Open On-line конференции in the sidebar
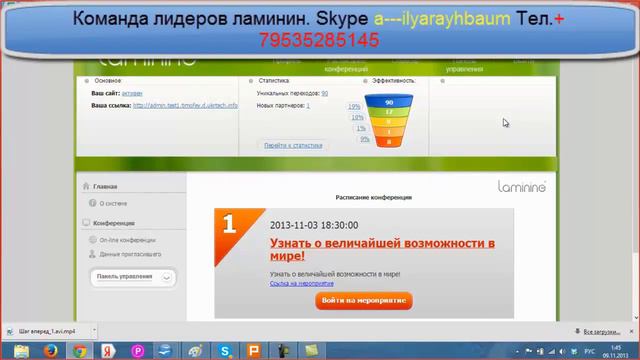Image resolution: width=640 pixels, height=360 pixels. click(x=127, y=240)
